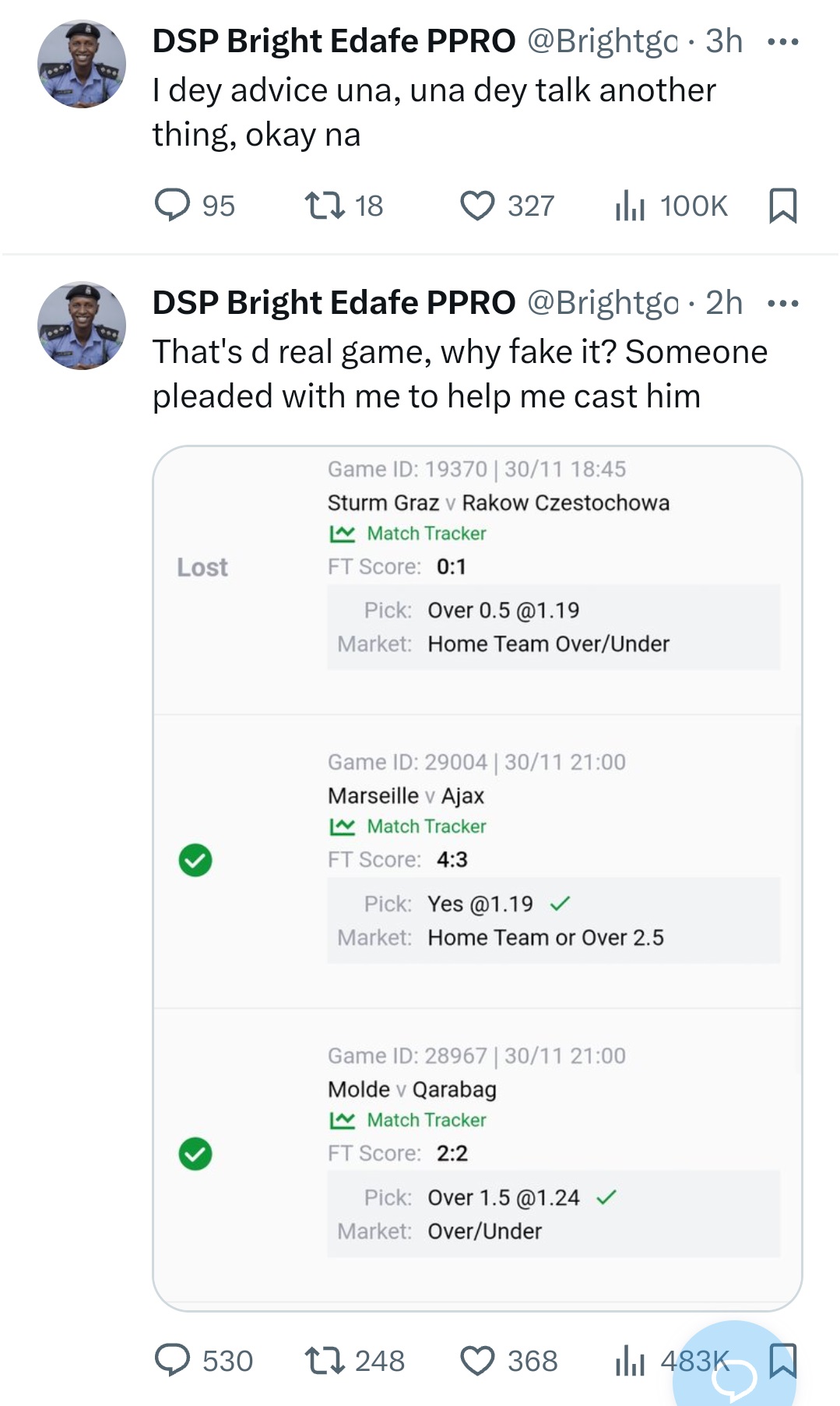Image resolution: width=840 pixels, height=1406 pixels.
Task: Reply to the first tweet
Action: pos(173,206)
